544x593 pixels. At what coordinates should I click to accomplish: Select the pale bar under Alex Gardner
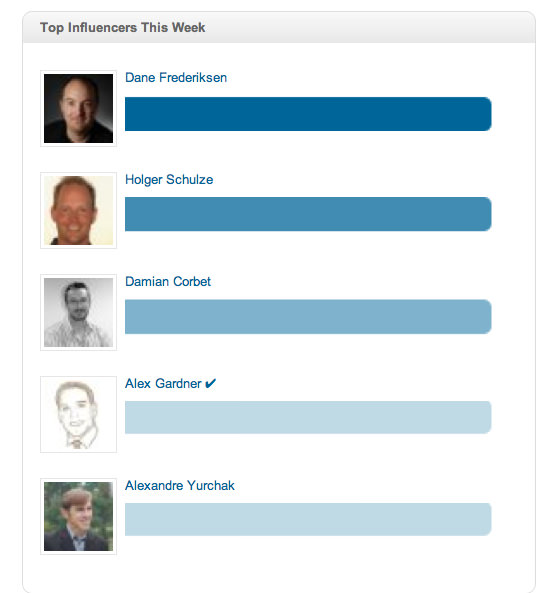click(308, 417)
